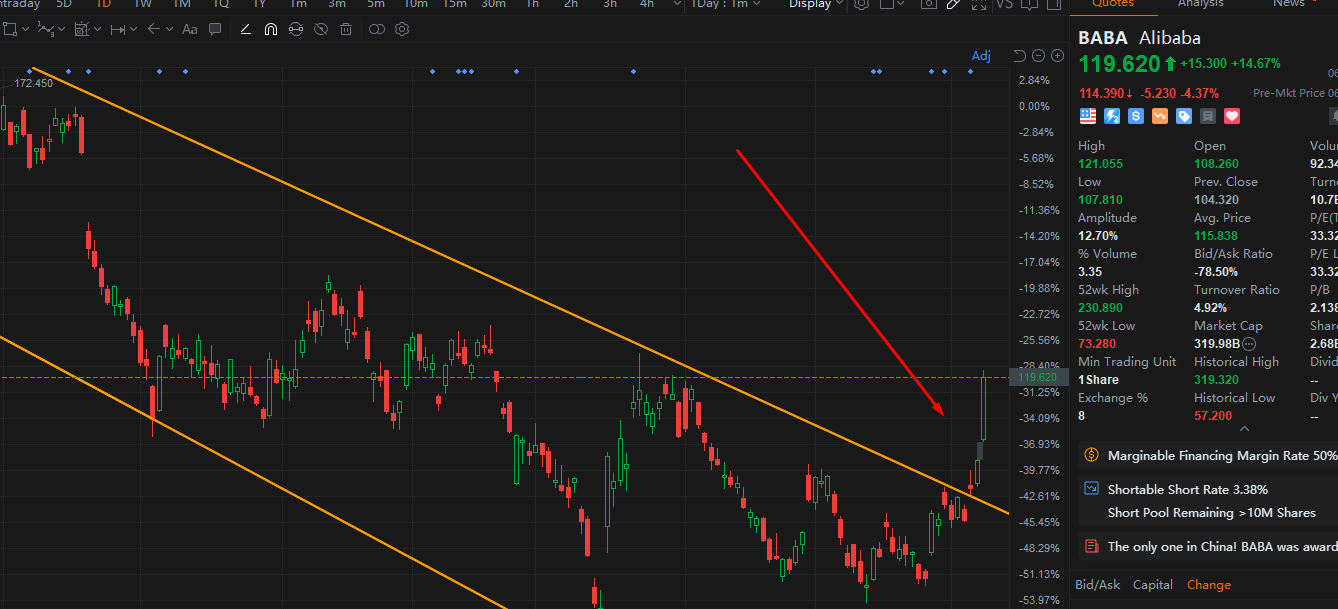Click the 172.450 high price label
1338x609 pixels.
click(34, 83)
